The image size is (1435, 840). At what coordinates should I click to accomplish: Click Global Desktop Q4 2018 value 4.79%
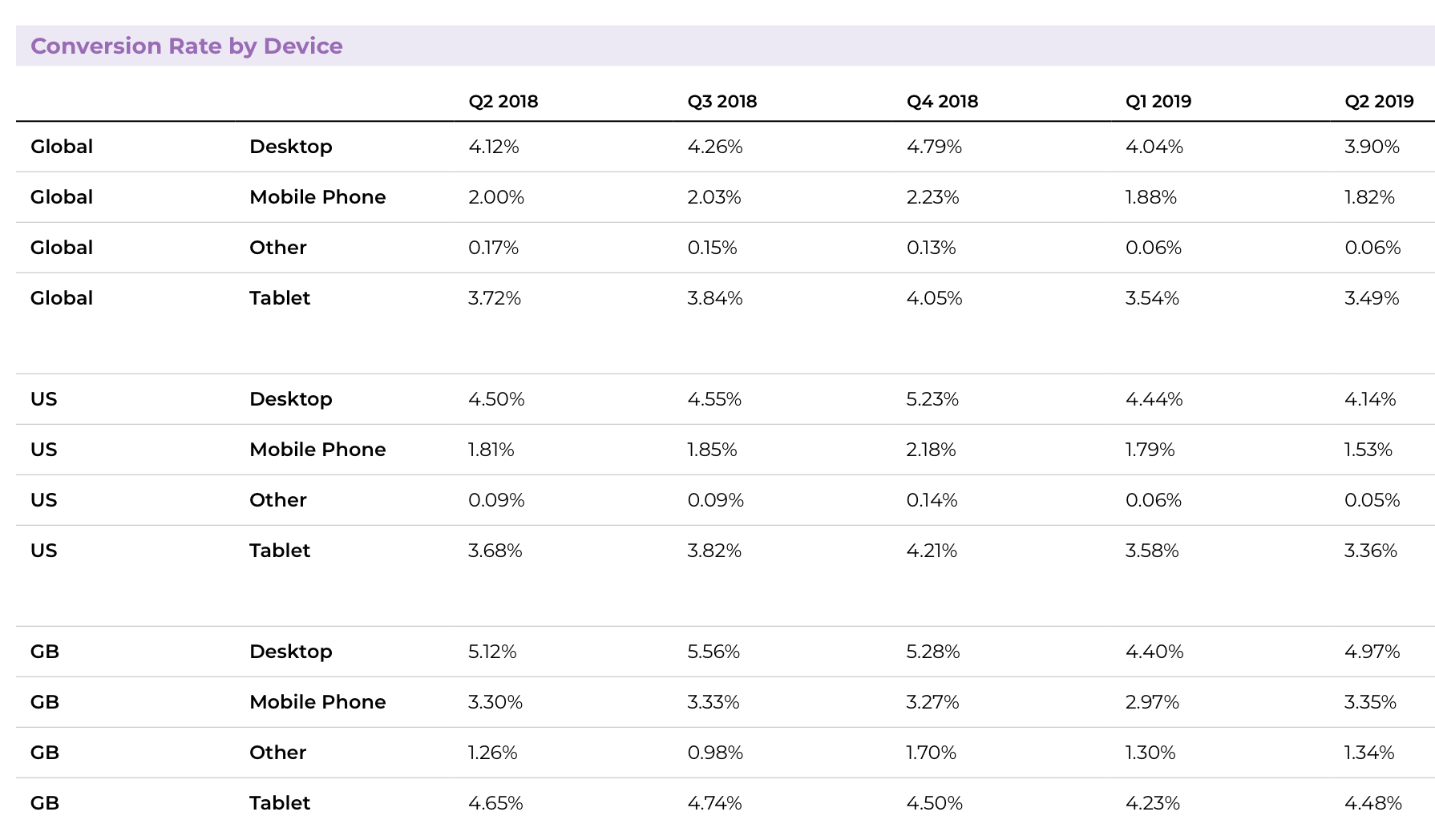(934, 147)
